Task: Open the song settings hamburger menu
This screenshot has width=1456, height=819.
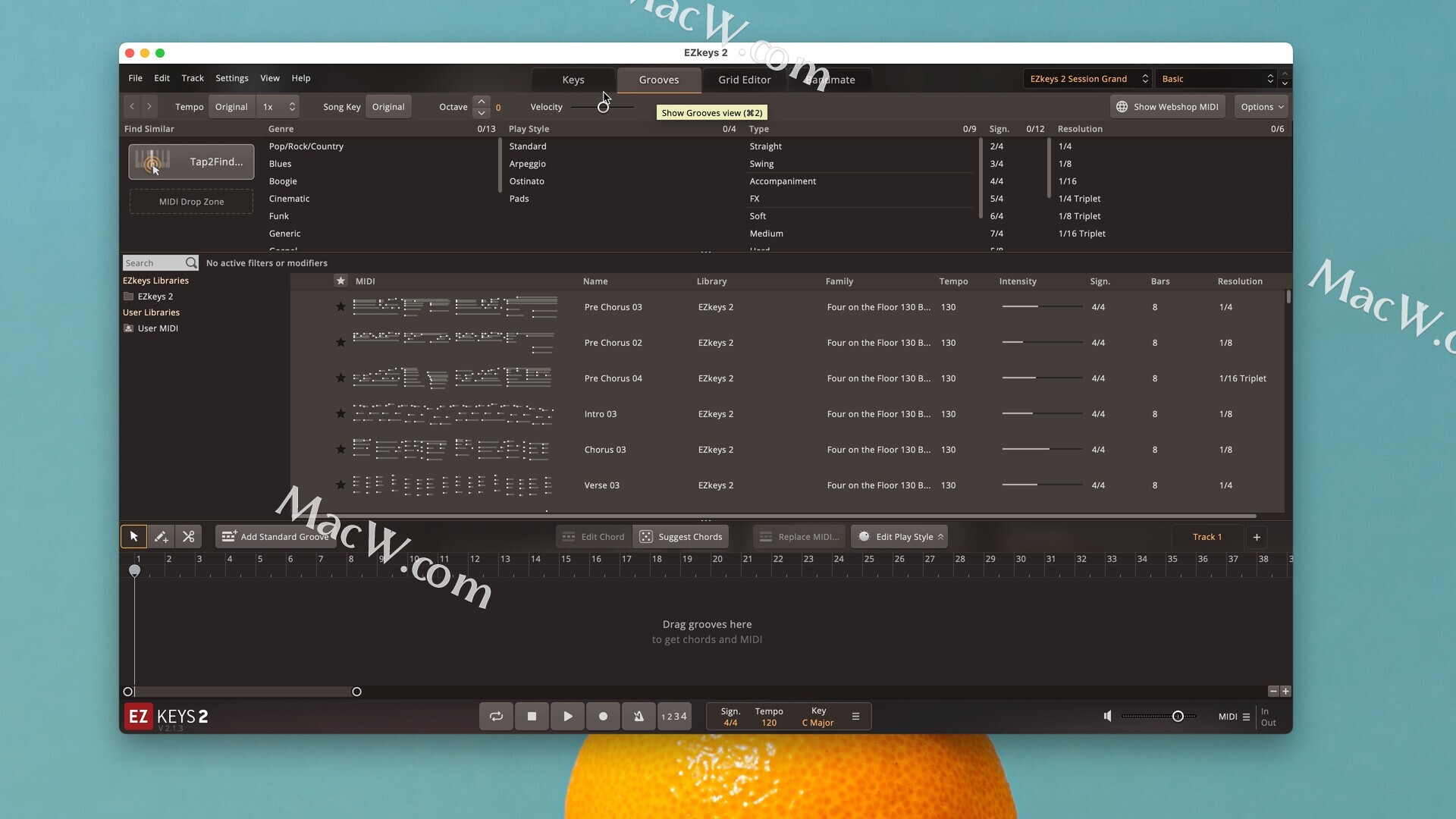Action: [855, 717]
